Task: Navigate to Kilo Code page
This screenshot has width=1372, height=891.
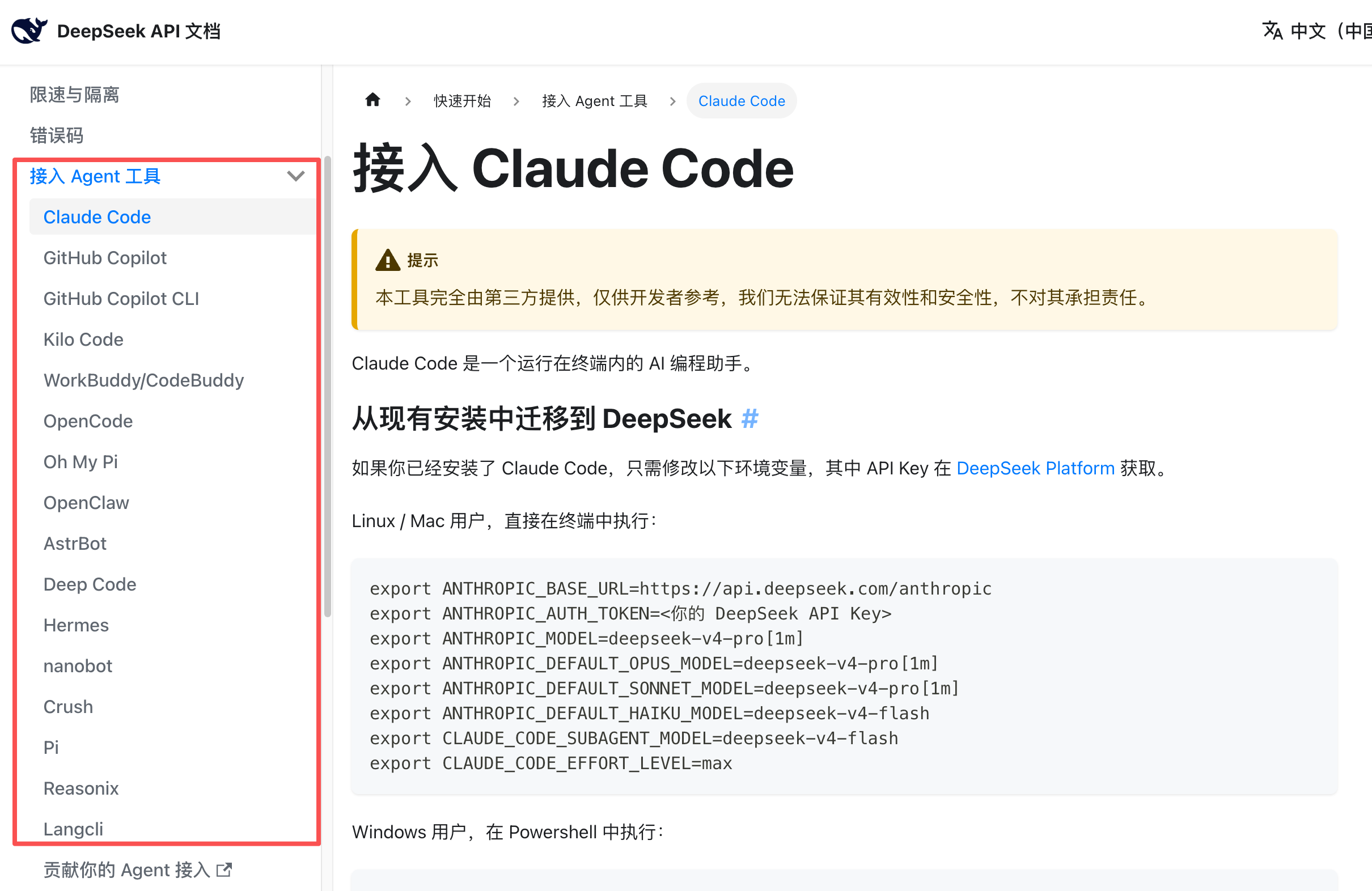Action: pos(83,340)
